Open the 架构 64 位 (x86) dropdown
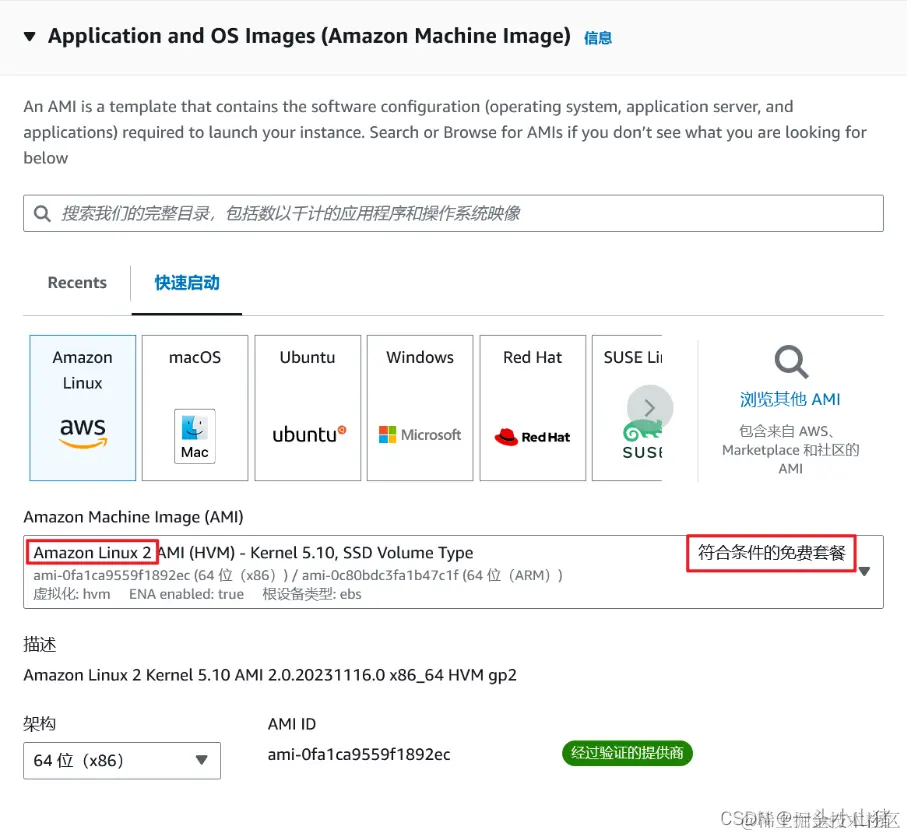The width and height of the screenshot is (907, 837). (122, 761)
